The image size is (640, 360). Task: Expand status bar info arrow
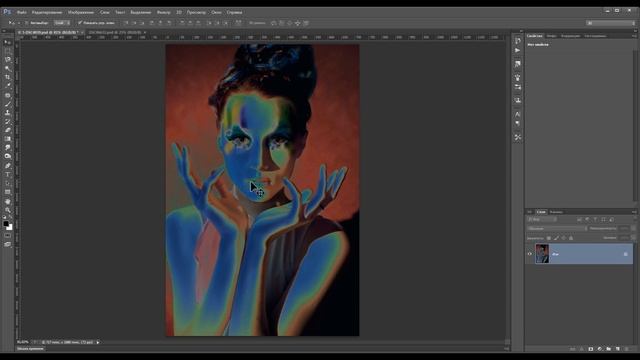point(98,342)
